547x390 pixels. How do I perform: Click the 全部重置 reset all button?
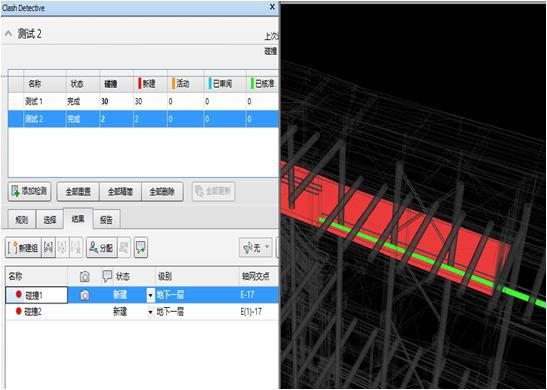click(78, 192)
